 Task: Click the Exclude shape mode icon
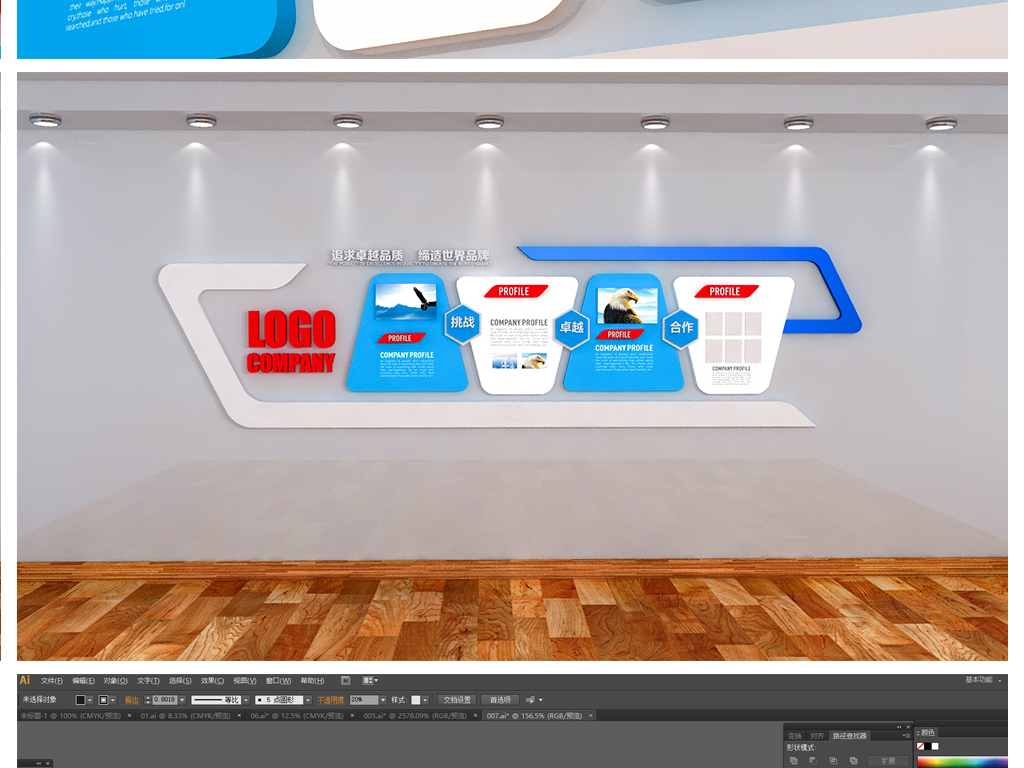[x=853, y=761]
